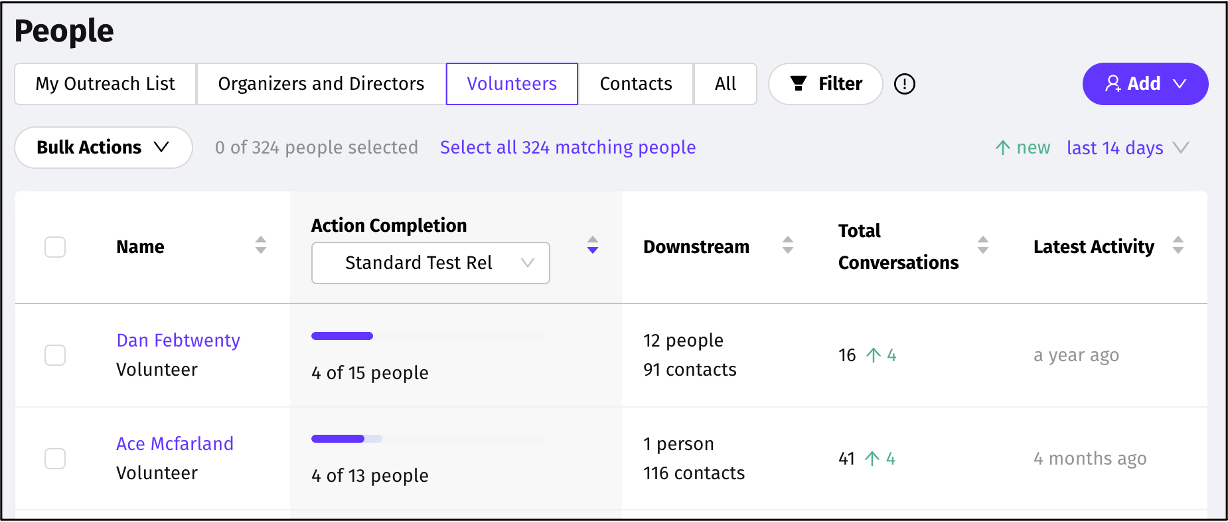The image size is (1228, 522).
Task: Open the Filter funnel button
Action: coord(825,84)
